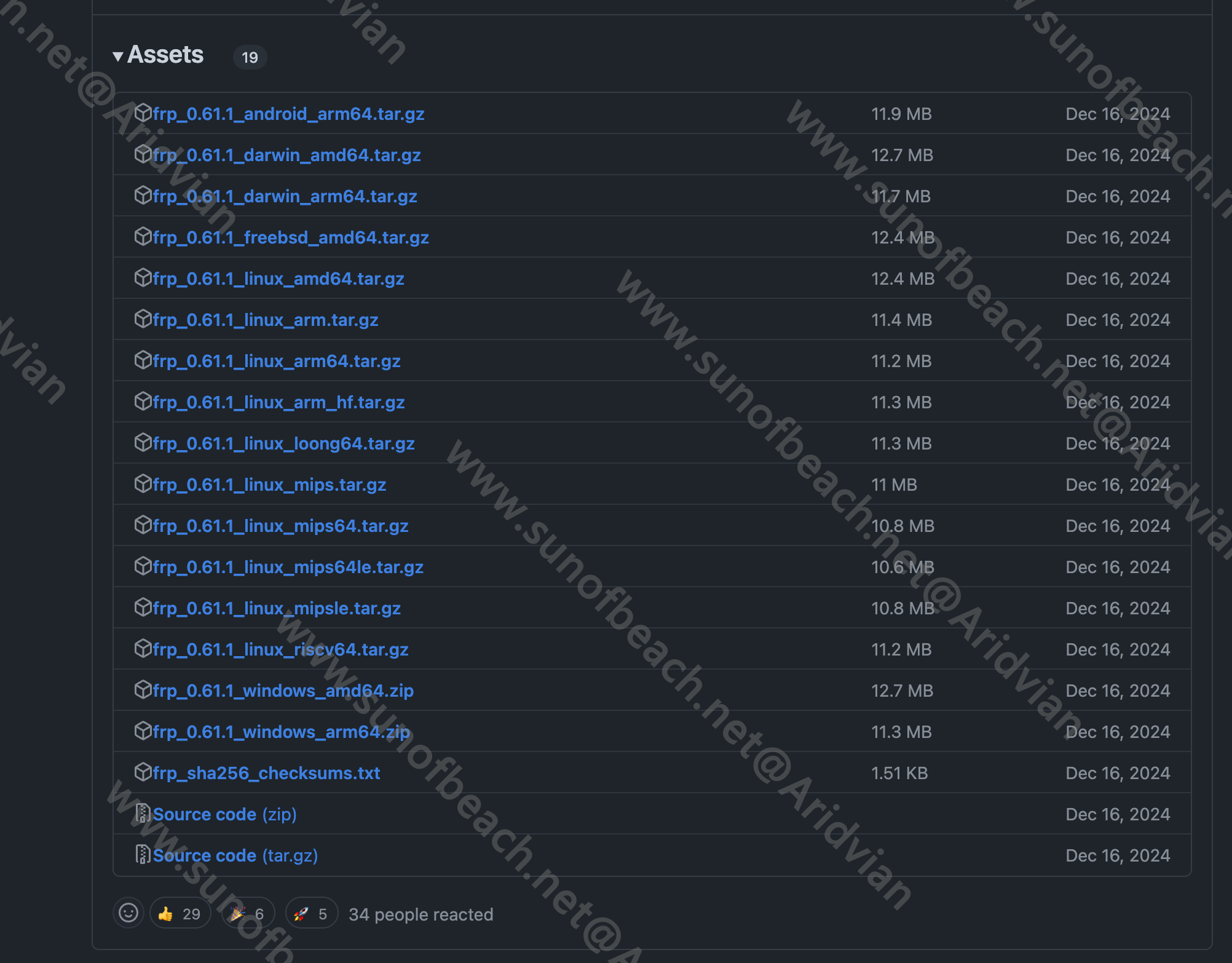Click the package icon beside frp_0.61.1_linux_arm.tar.gz
The width and height of the screenshot is (1232, 963).
tap(143, 319)
